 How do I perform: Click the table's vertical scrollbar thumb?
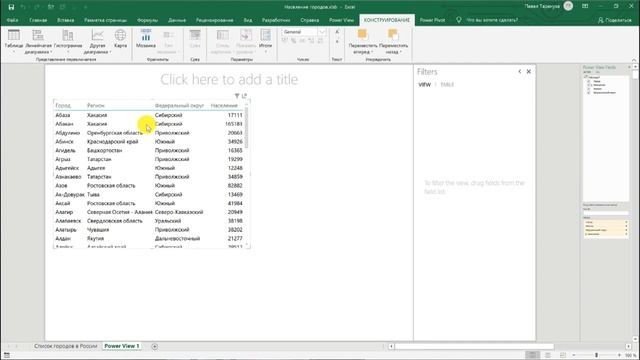pos(247,129)
